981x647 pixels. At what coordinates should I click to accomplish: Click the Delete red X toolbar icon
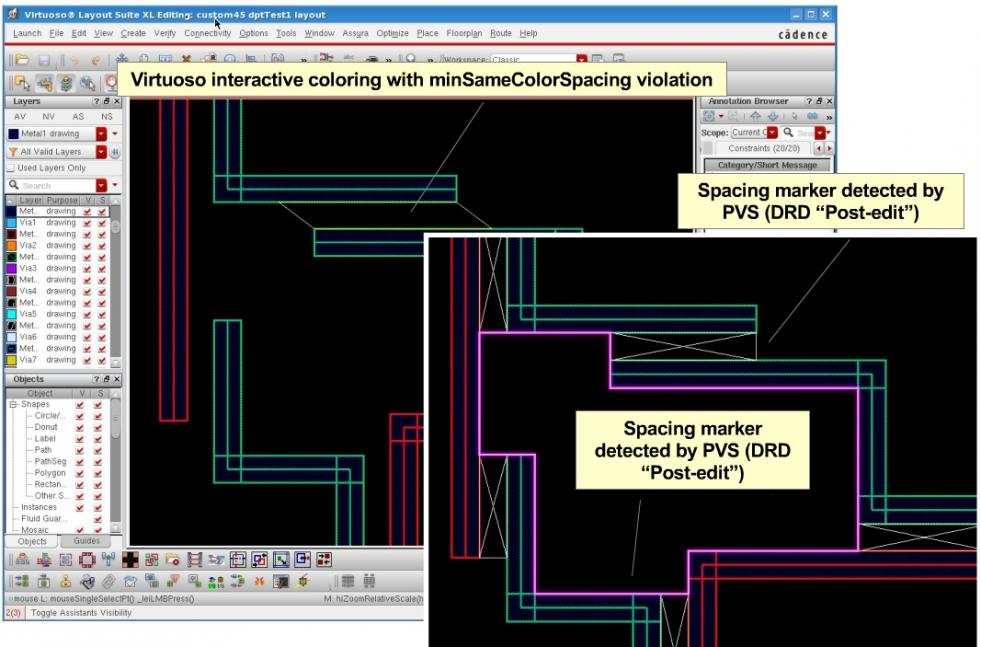pyautogui.click(x=186, y=59)
